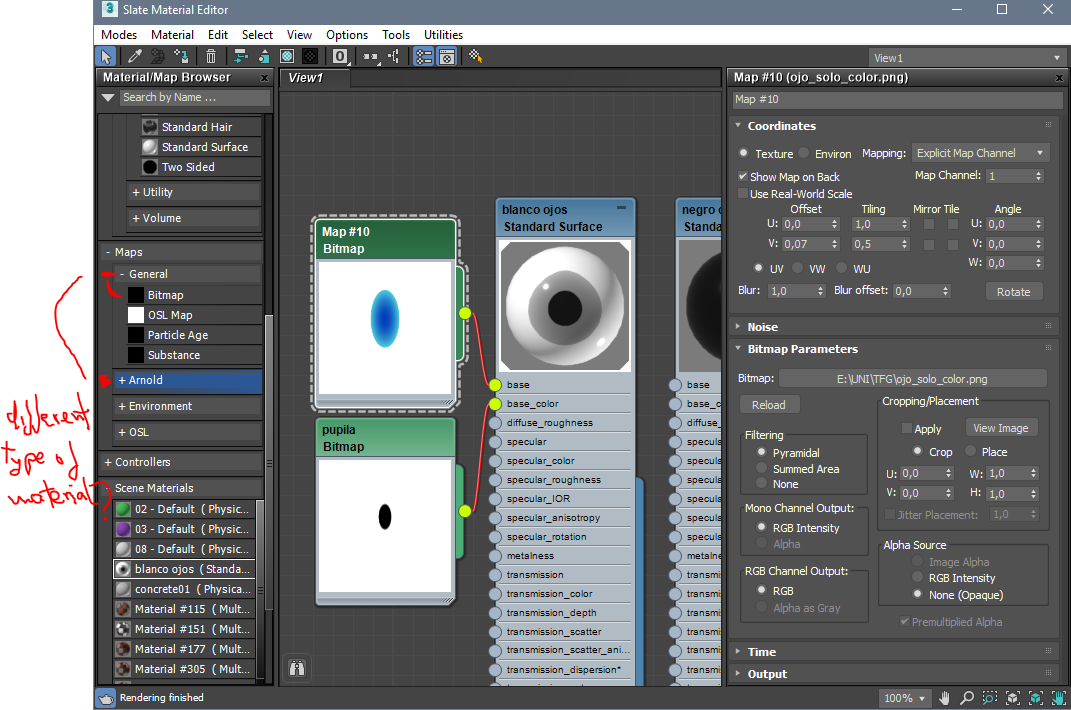Image resolution: width=1071 pixels, height=710 pixels.
Task: Open the Material menu
Action: point(172,35)
